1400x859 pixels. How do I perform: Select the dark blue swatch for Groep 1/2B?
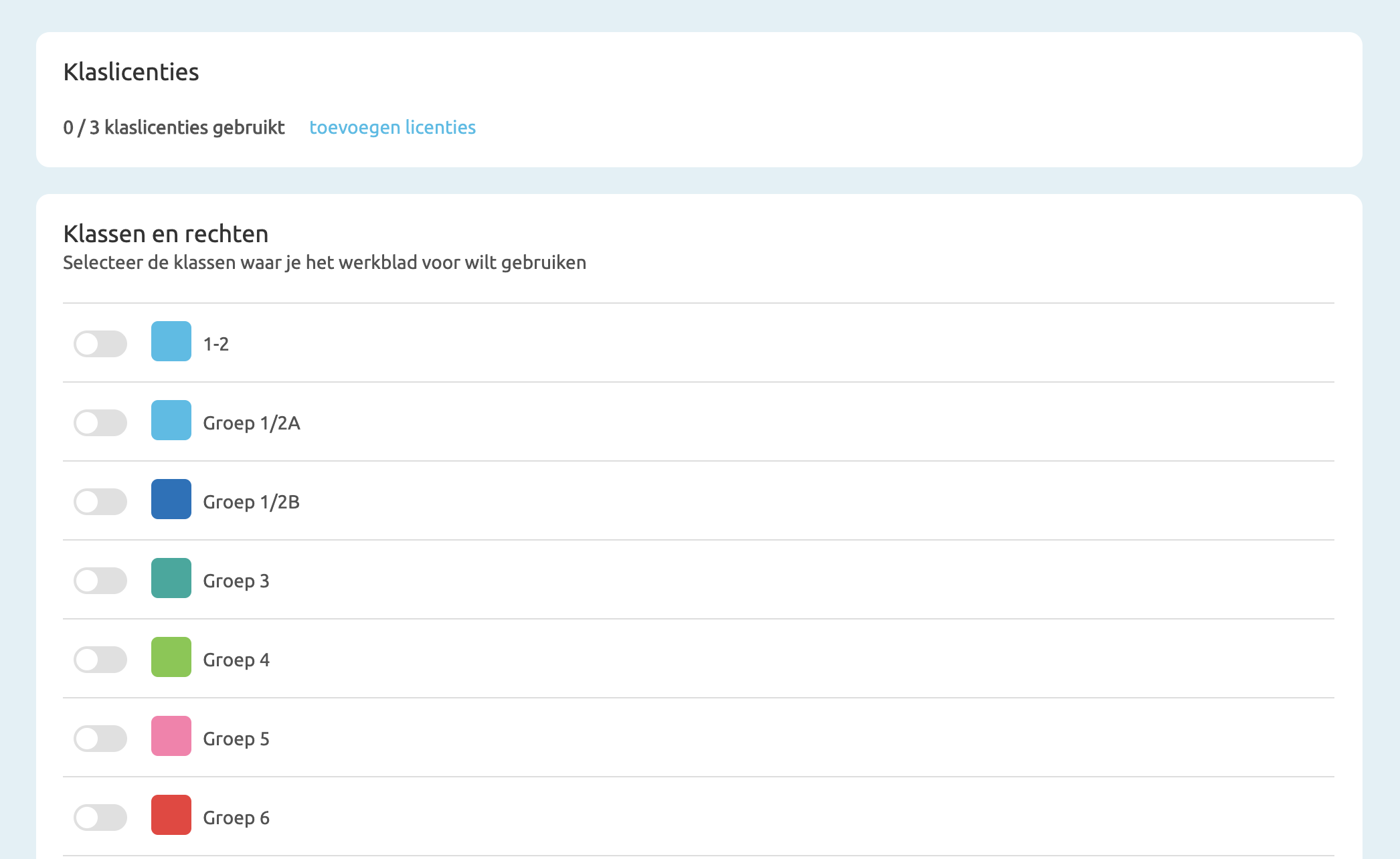click(x=171, y=501)
